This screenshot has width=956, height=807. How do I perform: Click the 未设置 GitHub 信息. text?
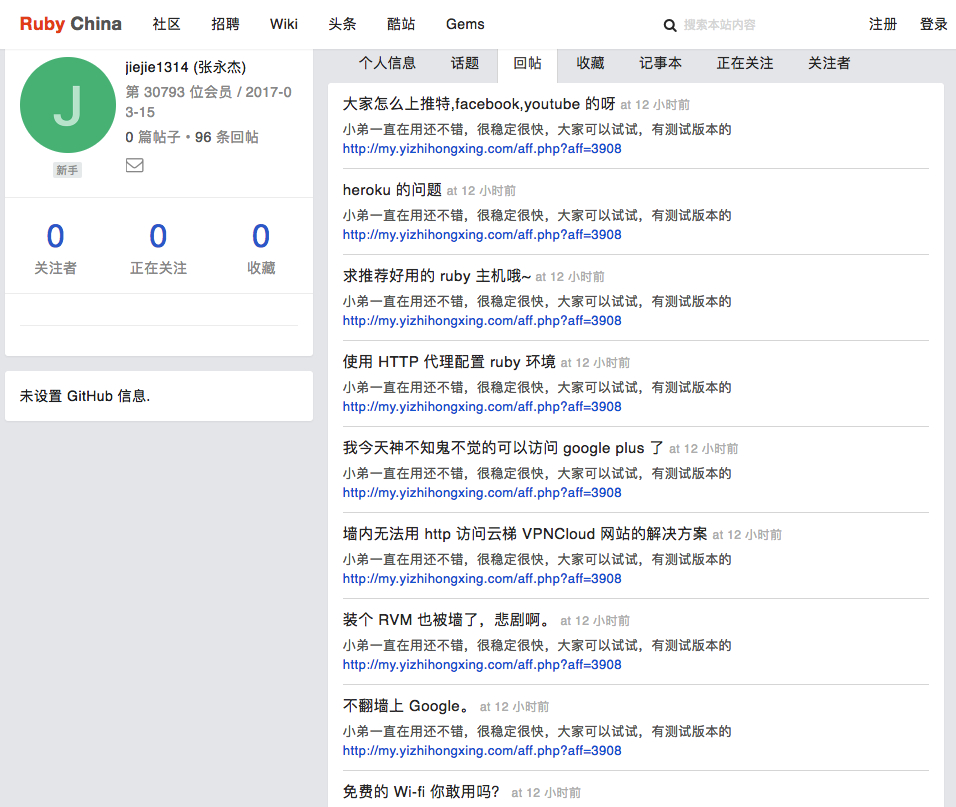(x=85, y=396)
